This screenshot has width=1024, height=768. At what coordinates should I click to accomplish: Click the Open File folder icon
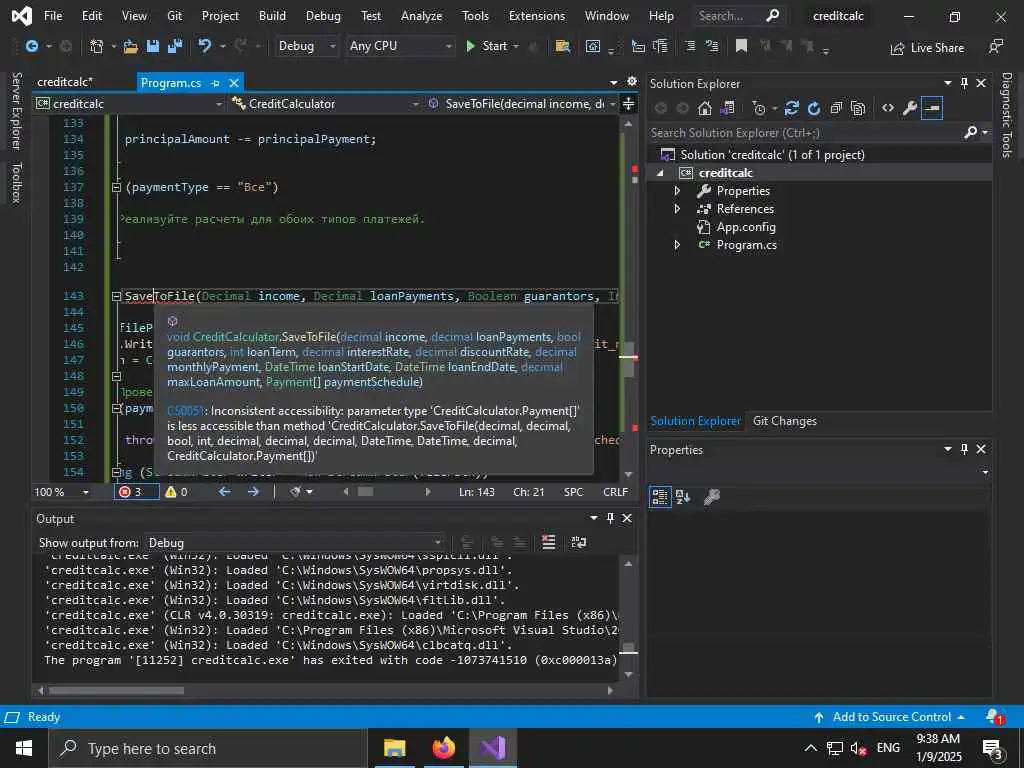[x=131, y=46]
